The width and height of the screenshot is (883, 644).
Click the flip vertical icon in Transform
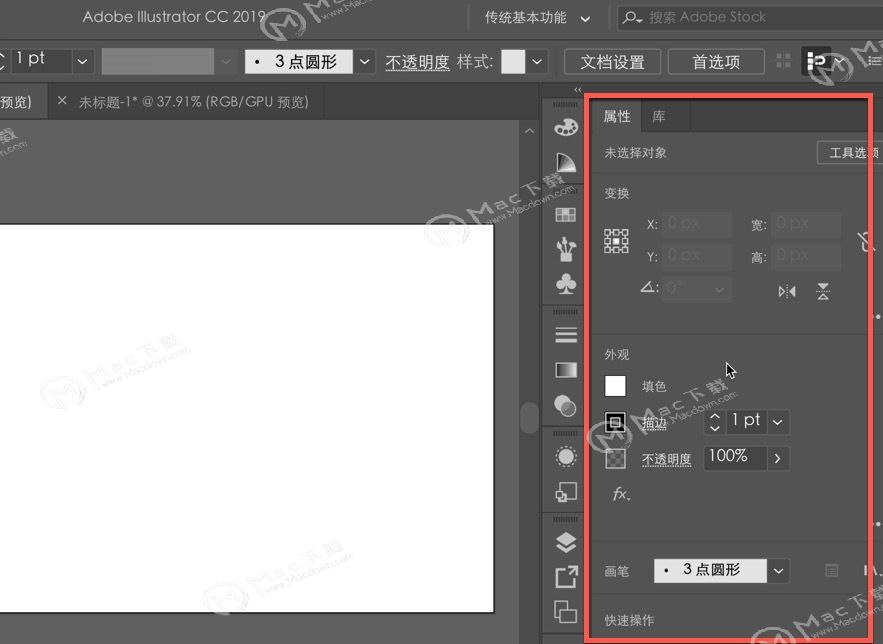pyautogui.click(x=823, y=291)
